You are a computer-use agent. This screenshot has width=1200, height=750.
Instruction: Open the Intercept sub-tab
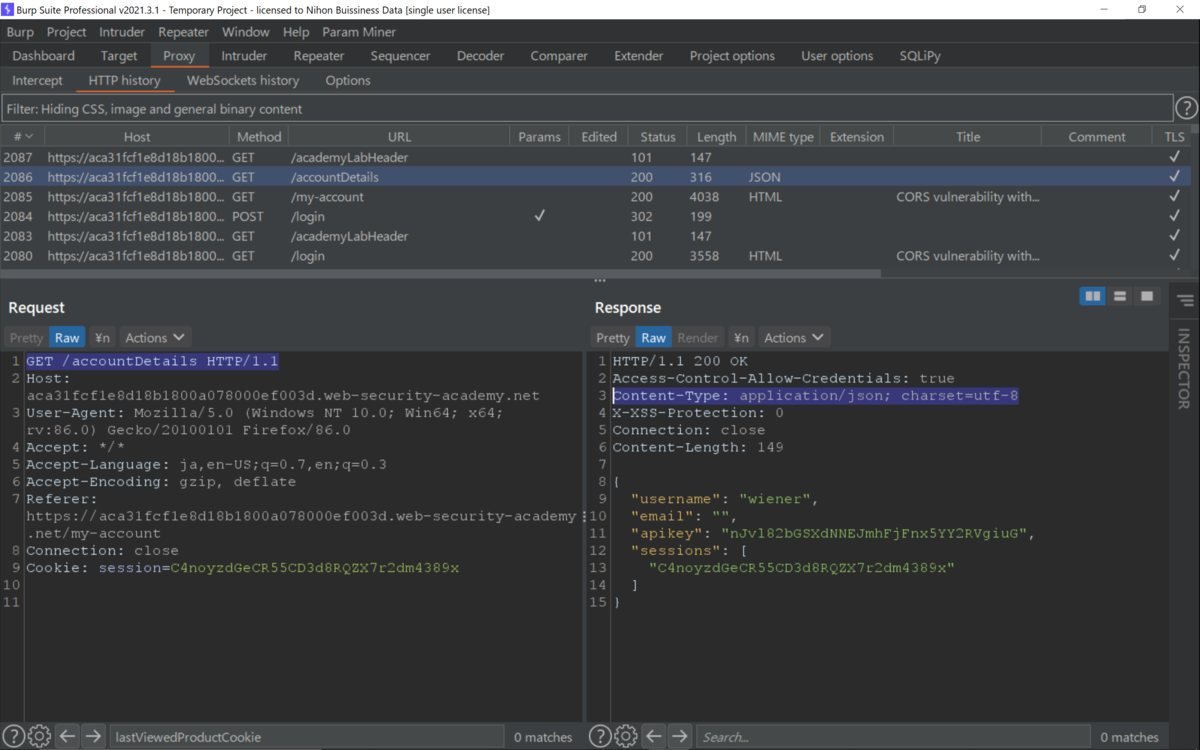(x=37, y=80)
